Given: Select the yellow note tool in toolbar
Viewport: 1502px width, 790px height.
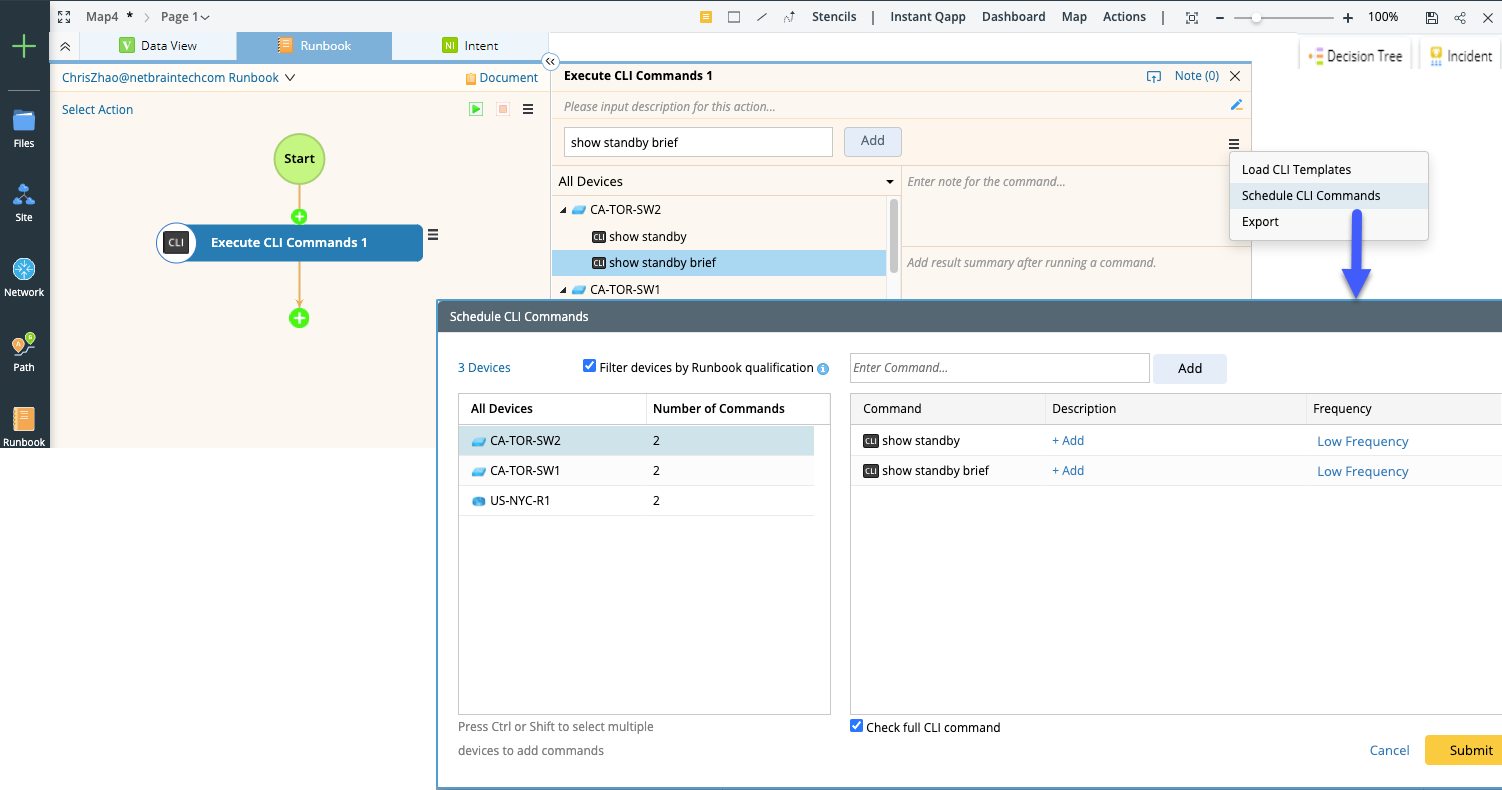Looking at the screenshot, I should (706, 17).
